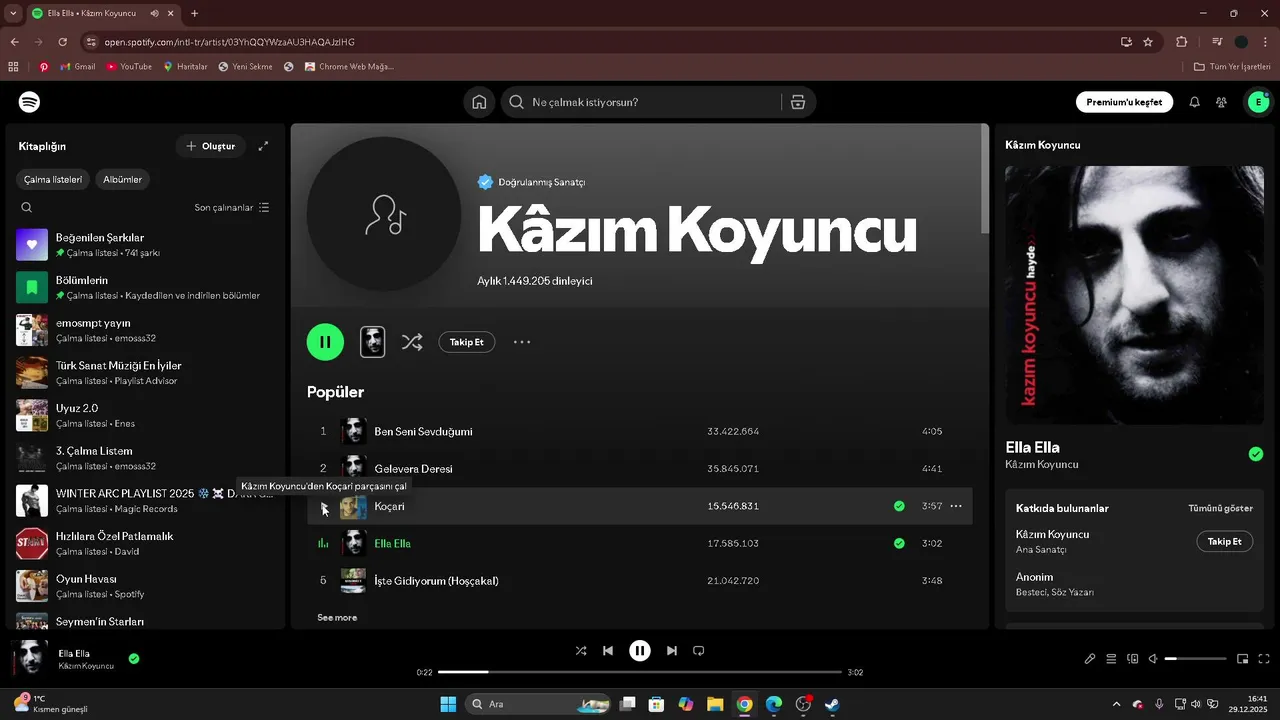1280x720 pixels.
Task: Open lyrics microphone icon
Action: point(1090,659)
